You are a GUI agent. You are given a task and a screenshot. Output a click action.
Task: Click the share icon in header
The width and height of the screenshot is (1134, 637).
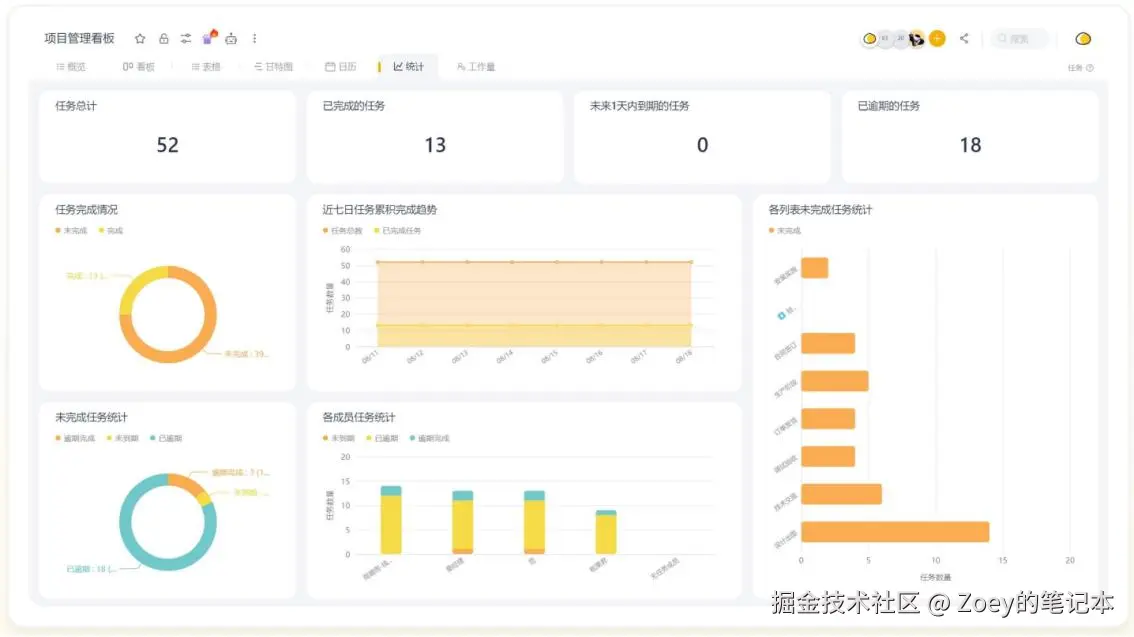[964, 38]
